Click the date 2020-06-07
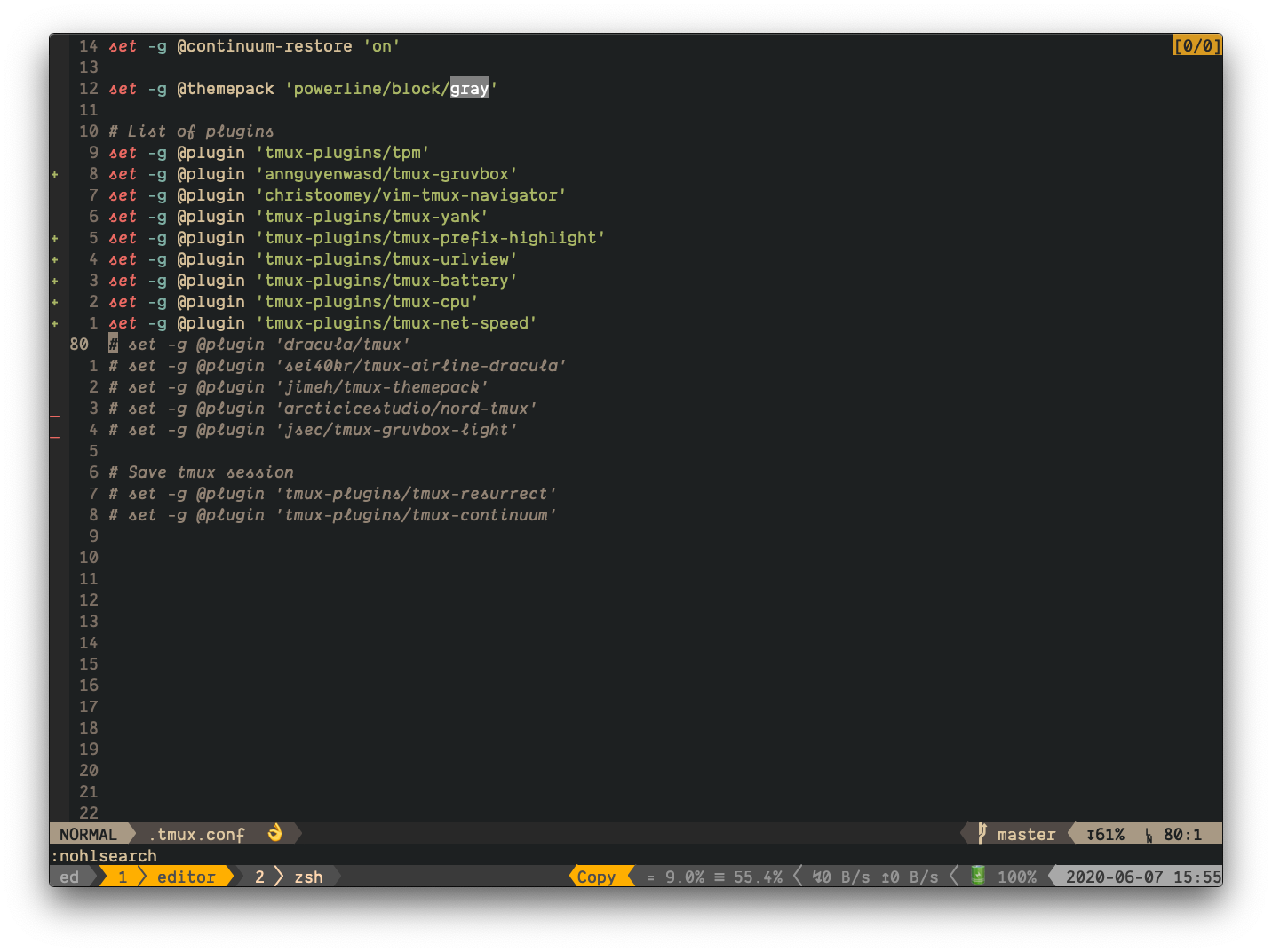This screenshot has width=1272, height=952. tap(1114, 877)
